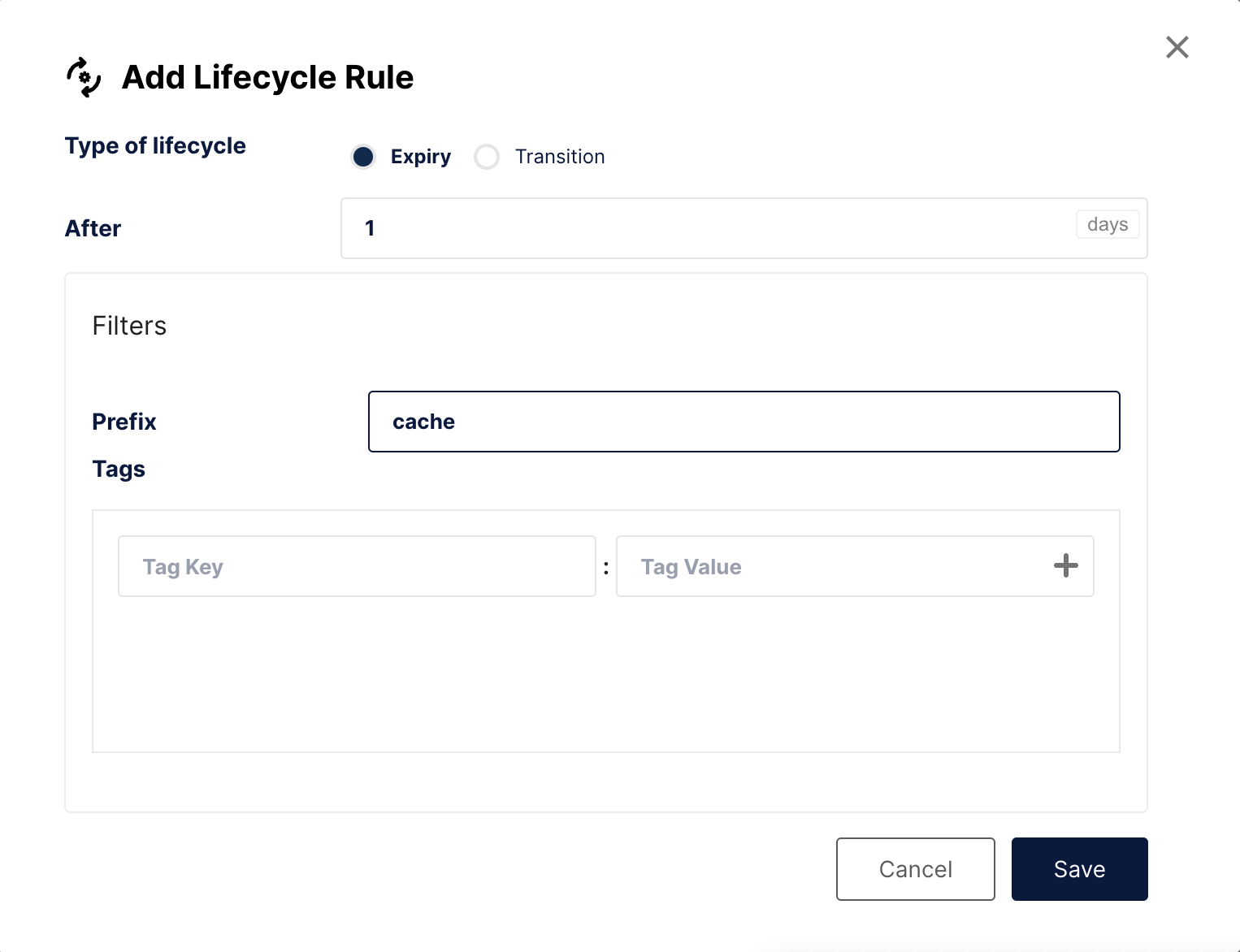Focus the Tag Key input
This screenshot has height=952, width=1240.
click(x=357, y=566)
